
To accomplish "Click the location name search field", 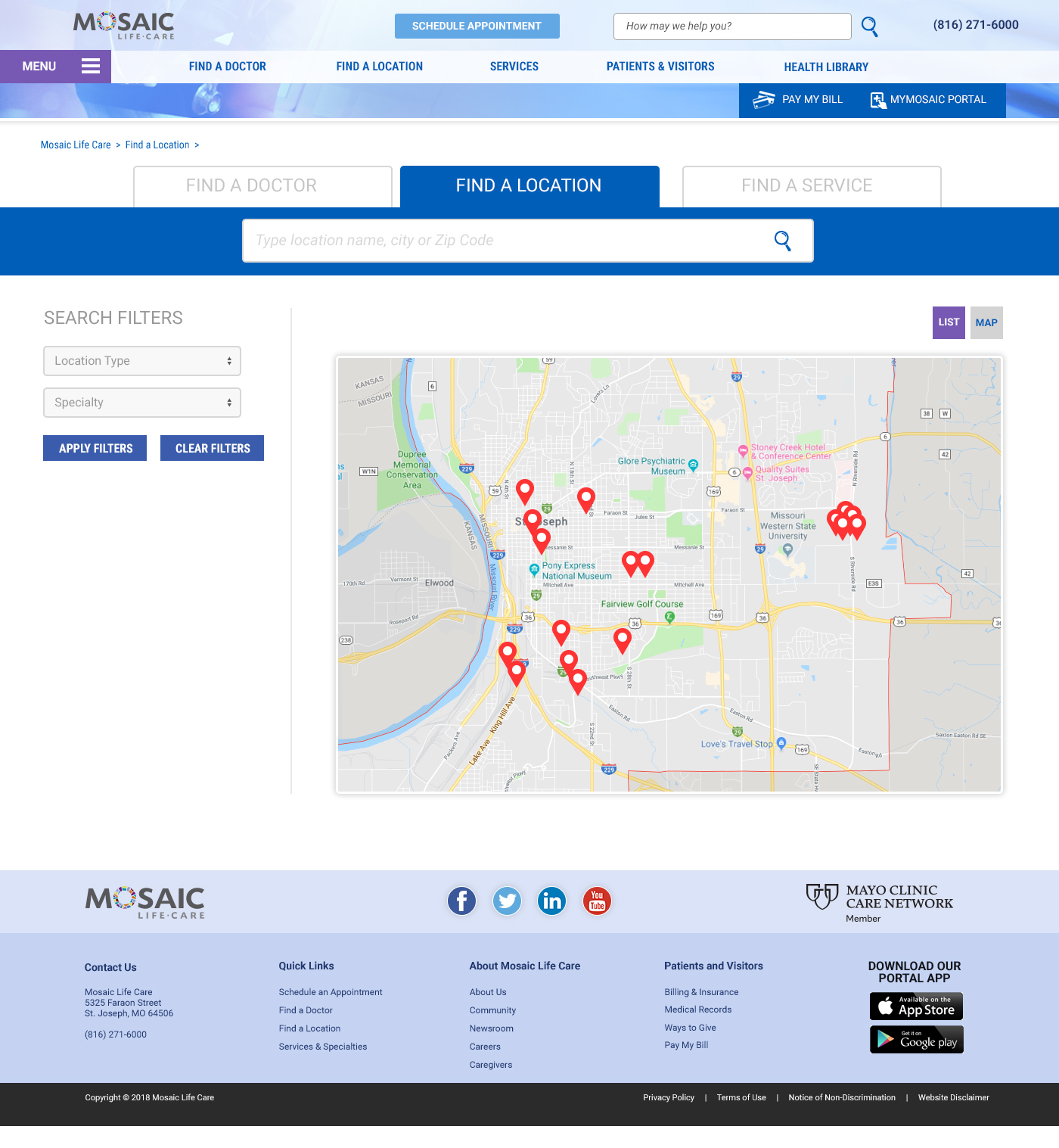I will (x=499, y=241).
